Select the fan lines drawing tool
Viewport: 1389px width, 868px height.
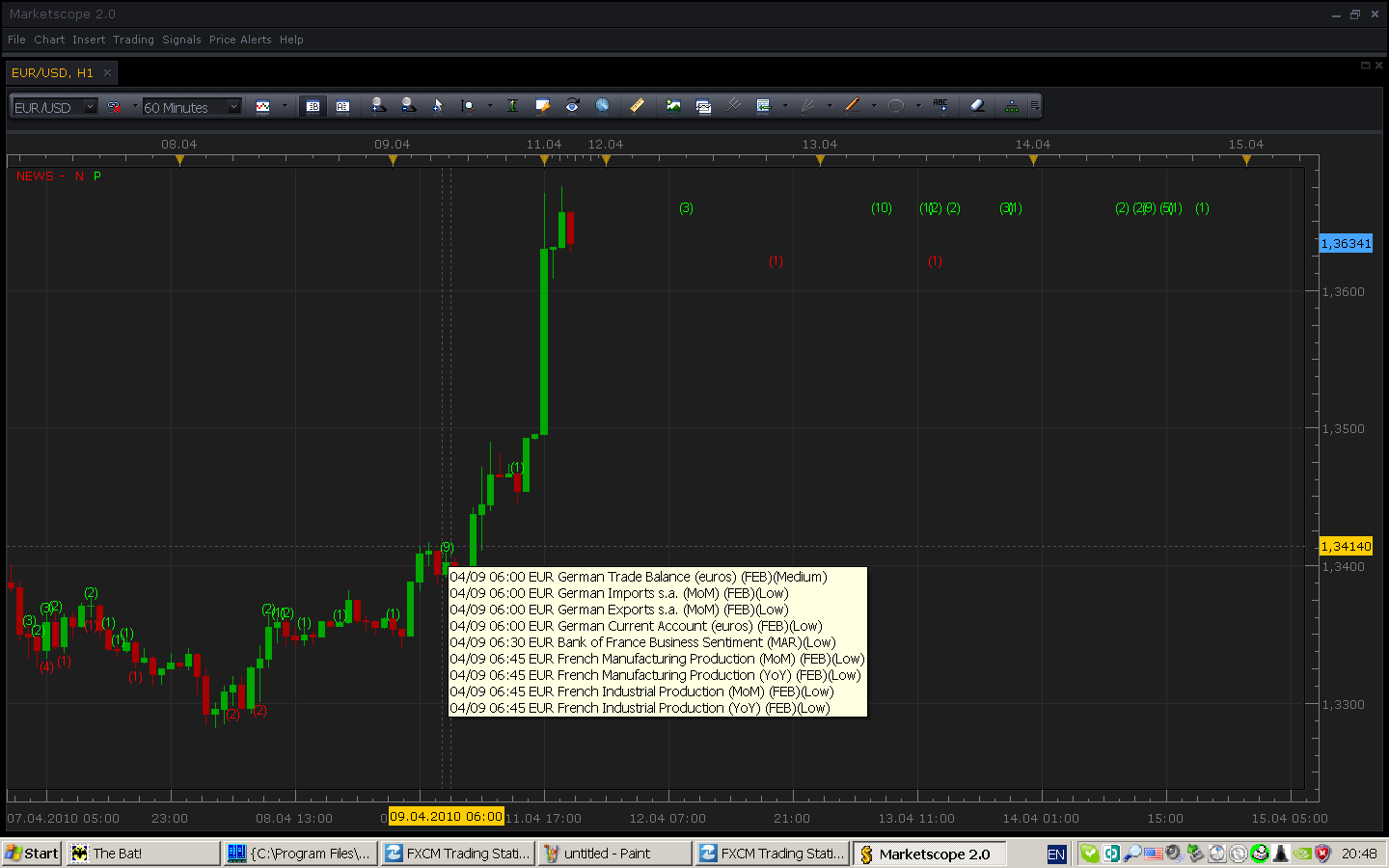tap(807, 106)
